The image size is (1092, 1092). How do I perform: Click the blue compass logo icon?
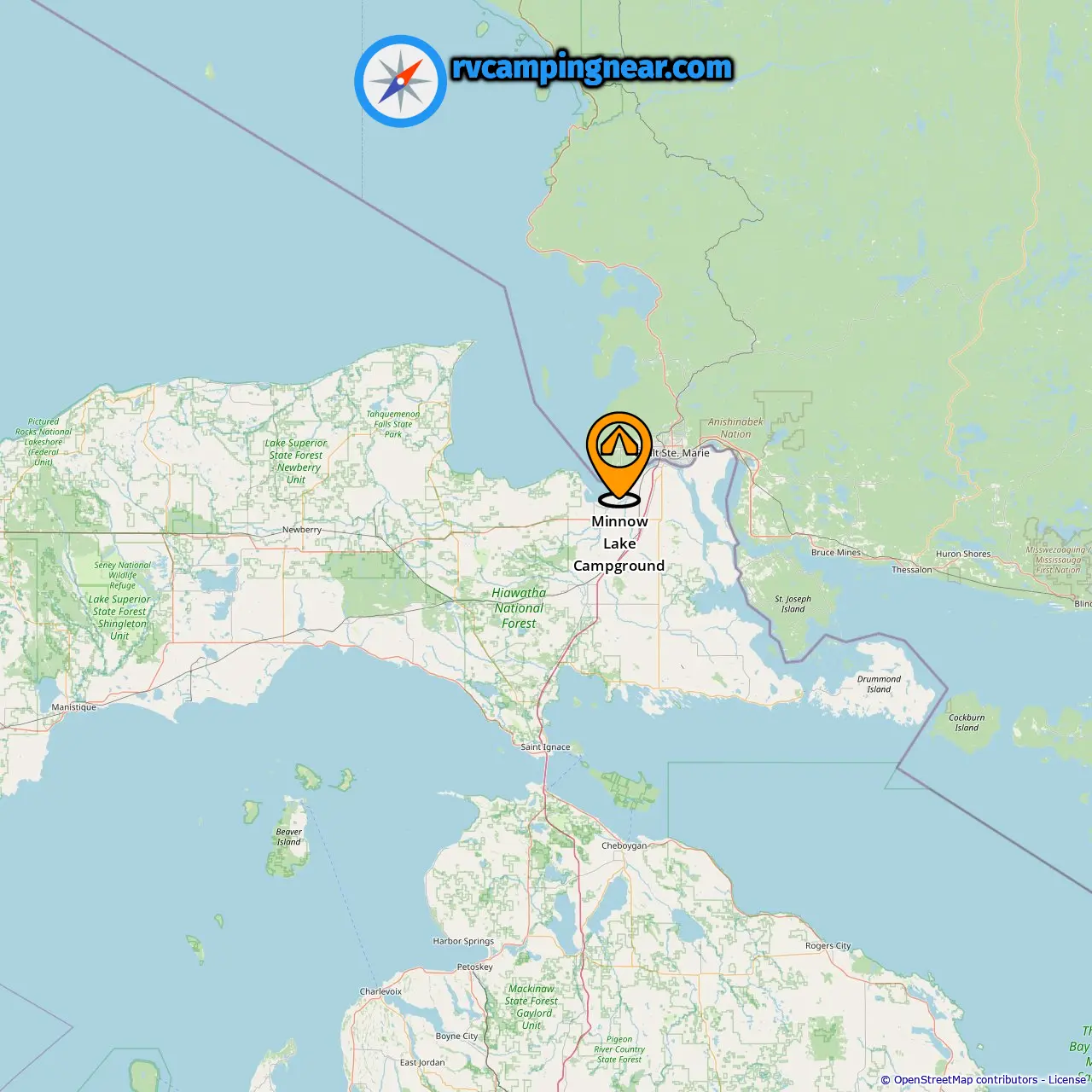[400, 81]
